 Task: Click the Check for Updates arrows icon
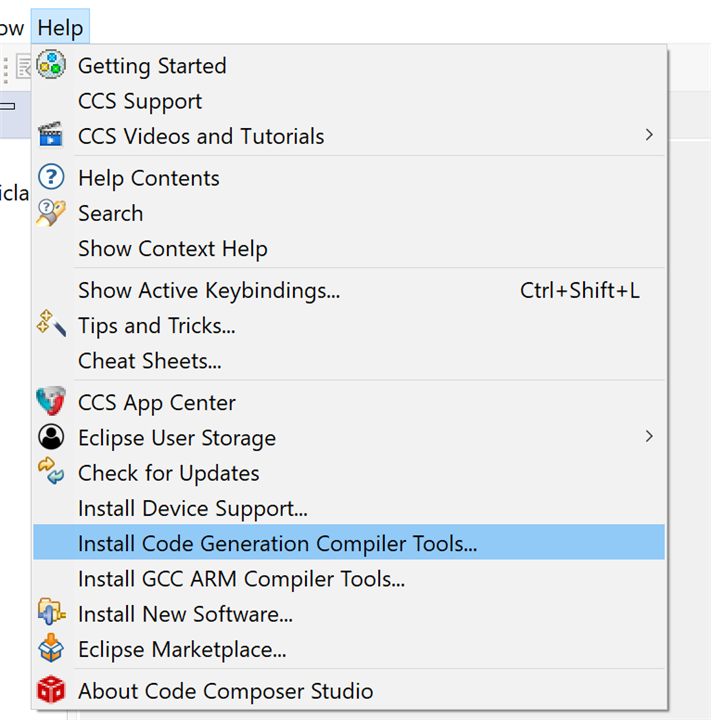coord(51,471)
